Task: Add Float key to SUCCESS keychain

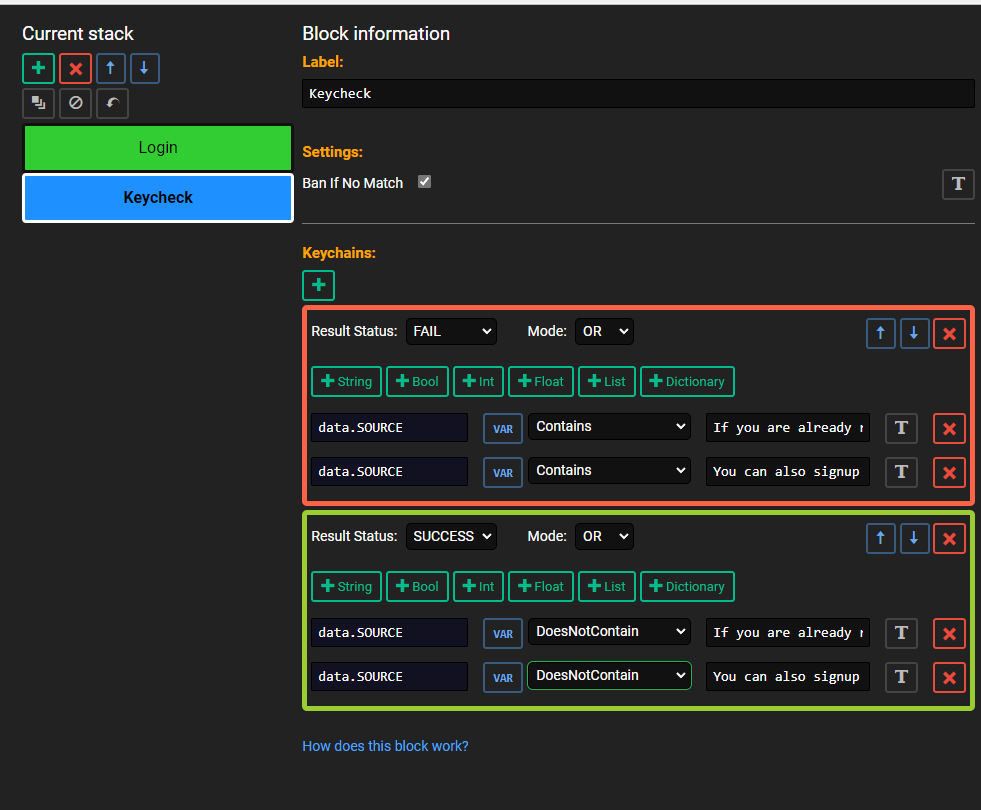Action: tap(541, 587)
